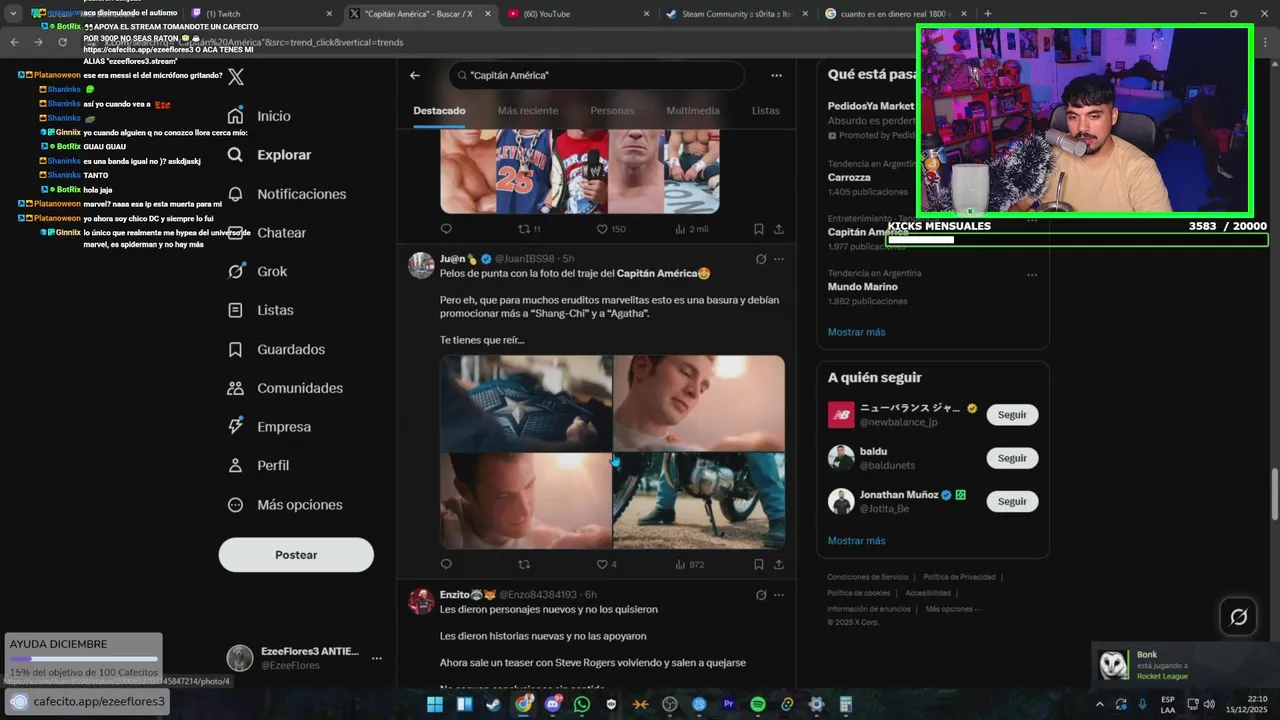Viewport: 1280px width, 720px height.
Task: Click the Postear button
Action: [296, 555]
